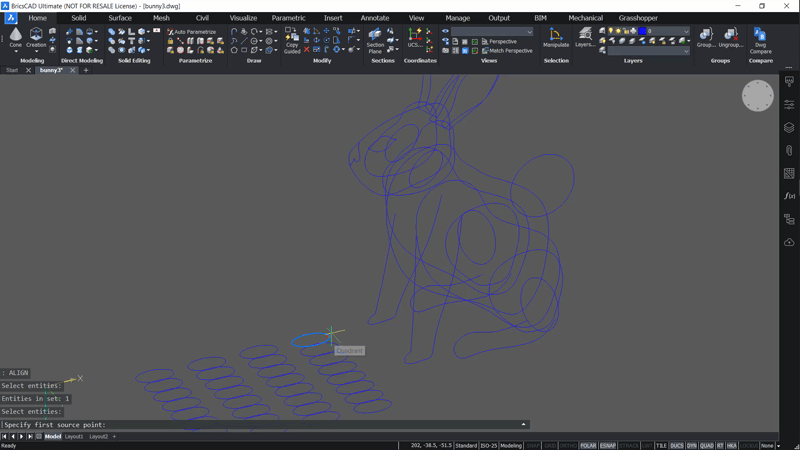
Task: Toggle ORTHO mode in status bar
Action: tap(568, 446)
